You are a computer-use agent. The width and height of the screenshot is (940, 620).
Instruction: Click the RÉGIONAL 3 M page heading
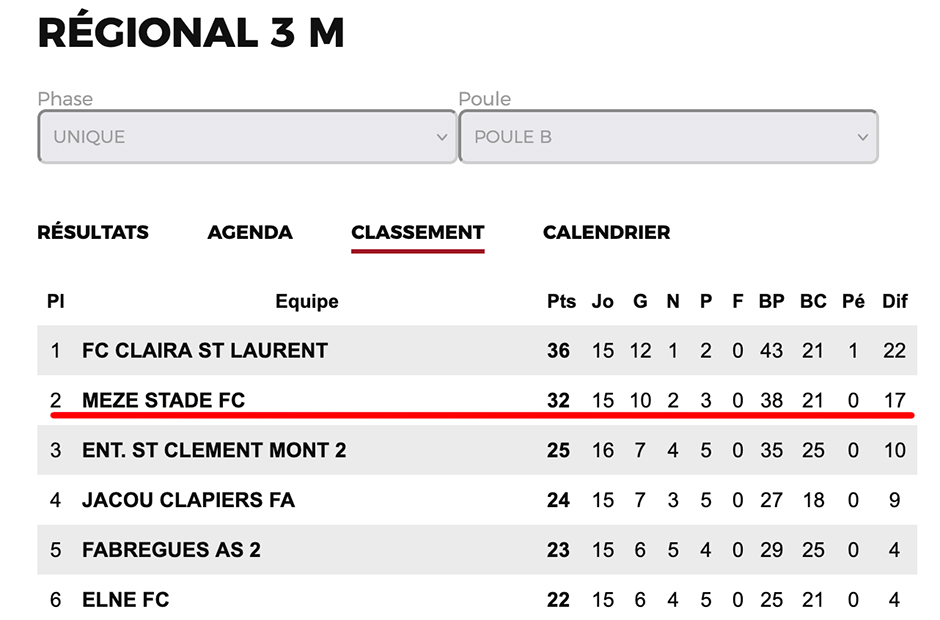click(191, 33)
